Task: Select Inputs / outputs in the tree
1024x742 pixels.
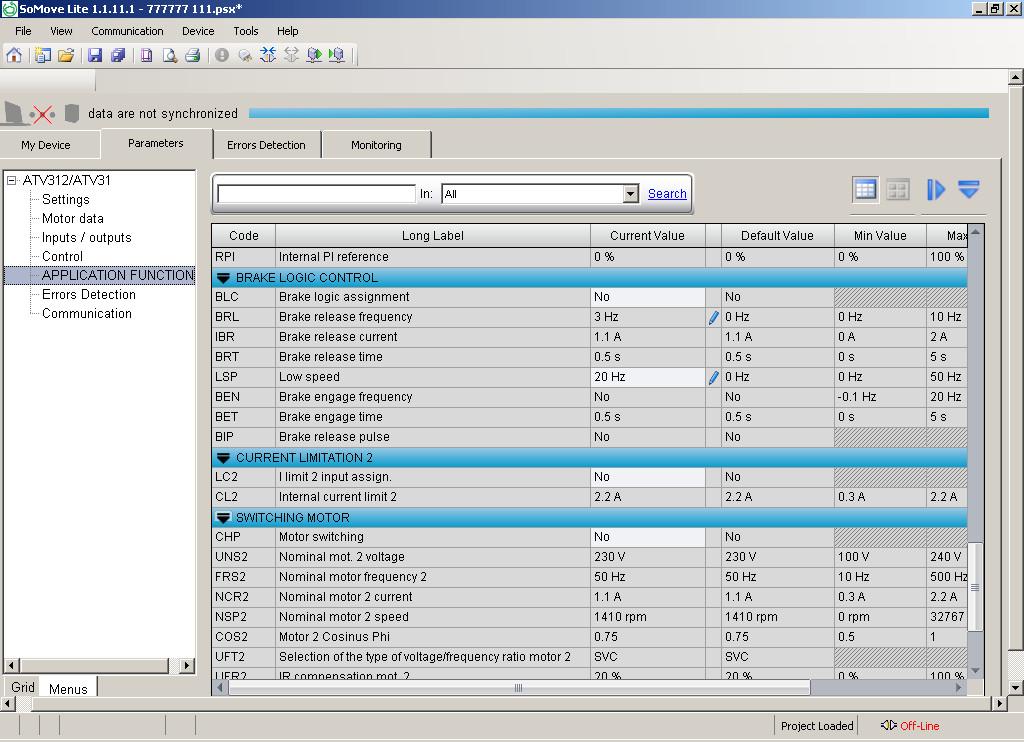Action: pos(86,237)
